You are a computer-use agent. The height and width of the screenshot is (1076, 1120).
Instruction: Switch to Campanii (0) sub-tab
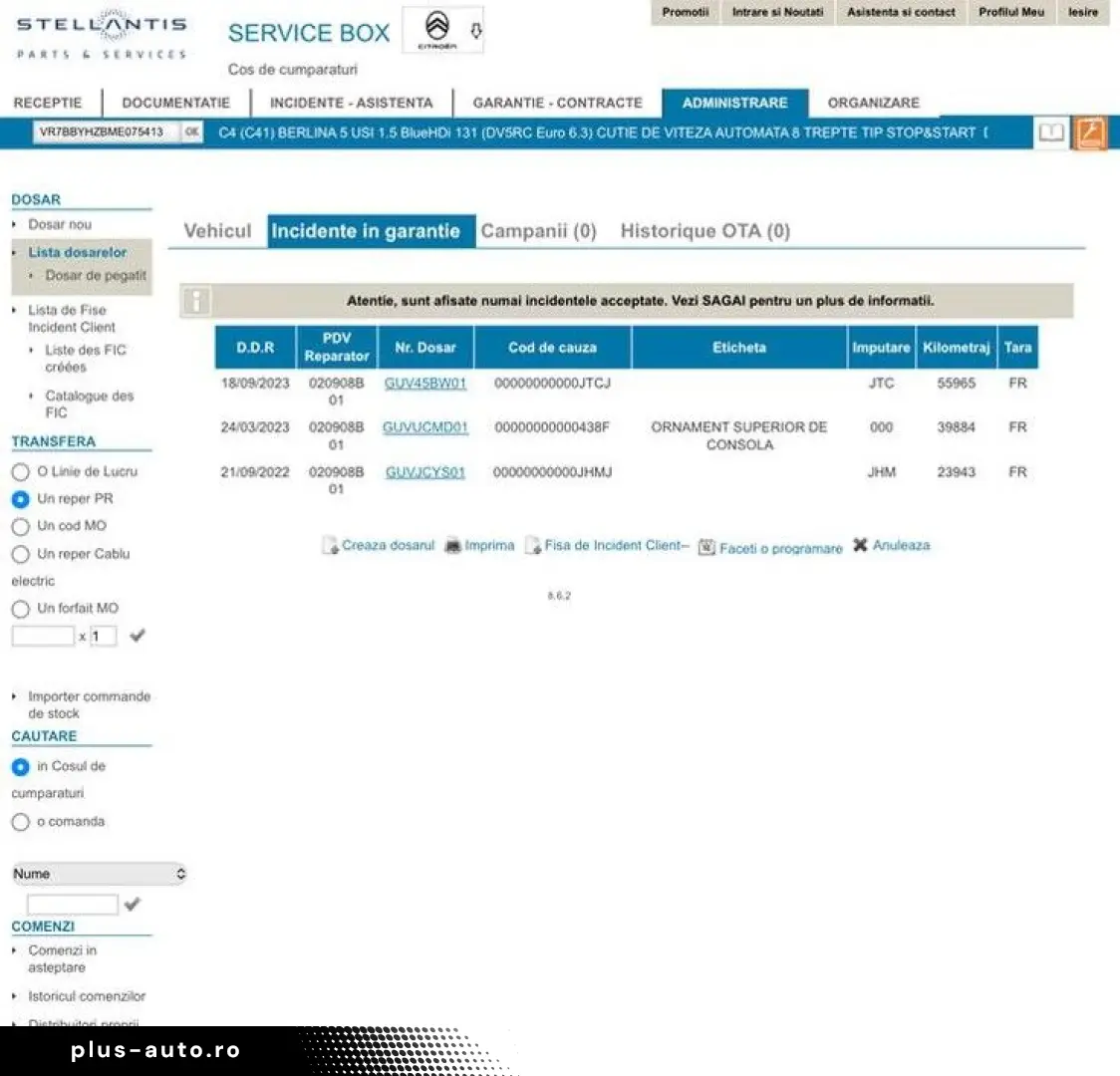[538, 231]
